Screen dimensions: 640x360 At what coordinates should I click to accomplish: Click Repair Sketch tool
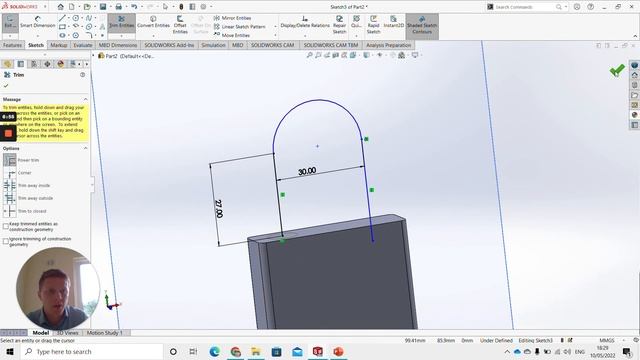click(339, 24)
